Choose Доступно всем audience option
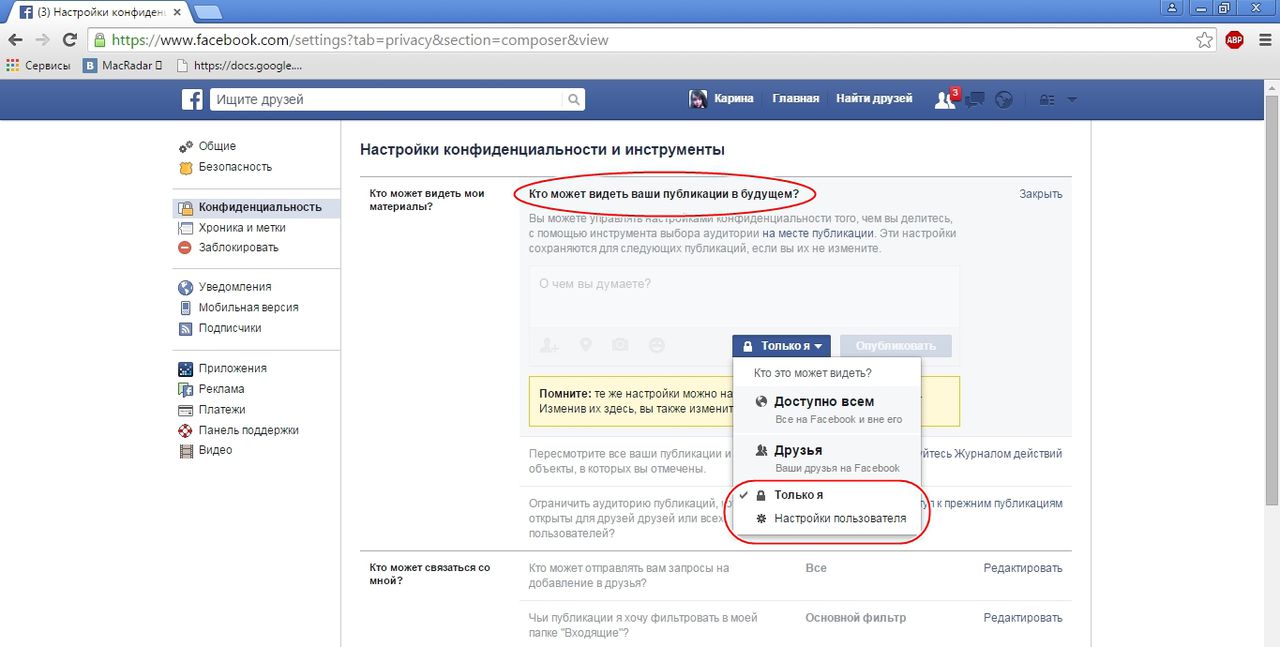The height and width of the screenshot is (647, 1280). click(x=827, y=409)
